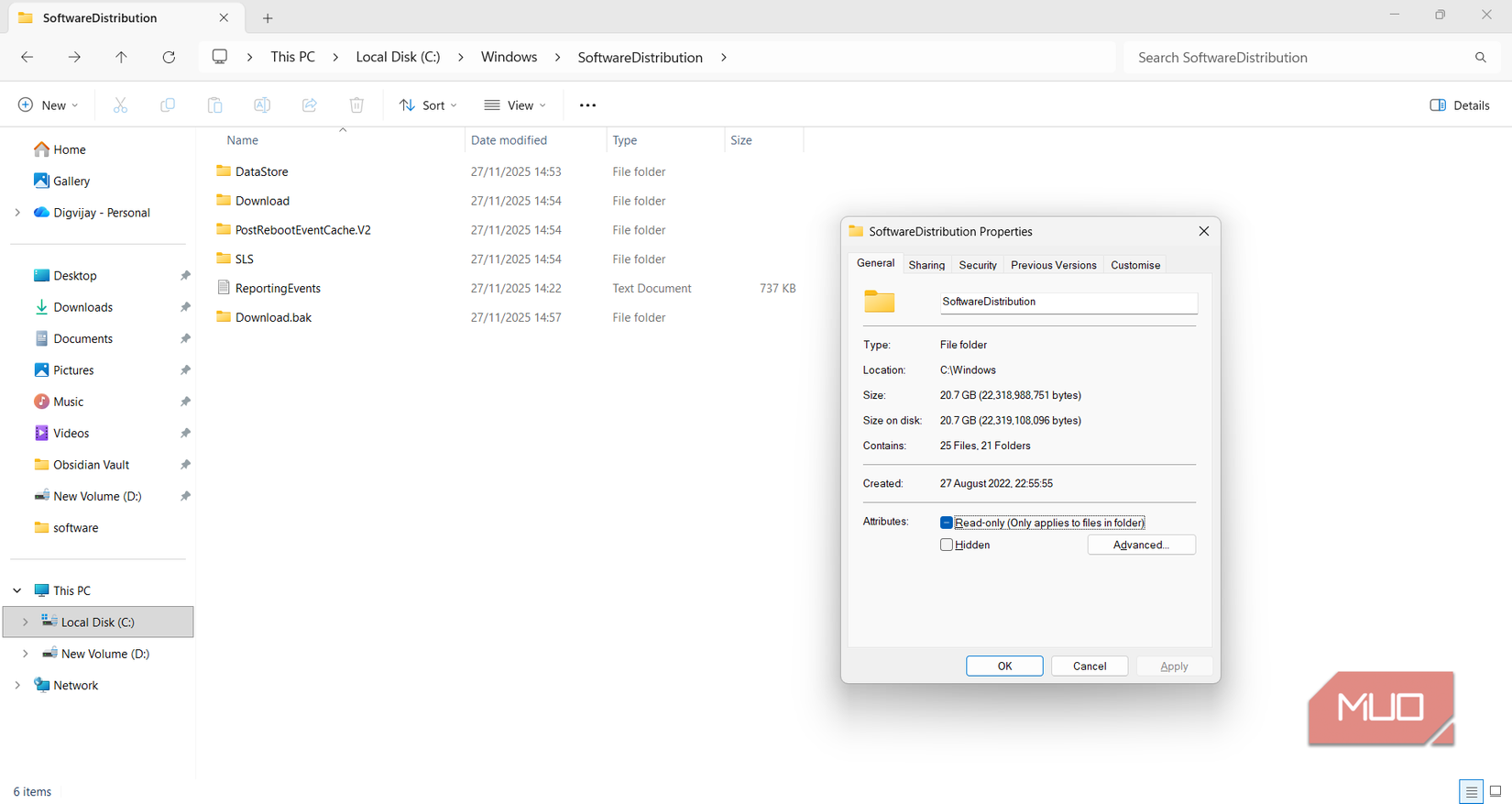1512x804 pixels.
Task: Toggle the Read-only attribute checkbox
Action: [947, 523]
